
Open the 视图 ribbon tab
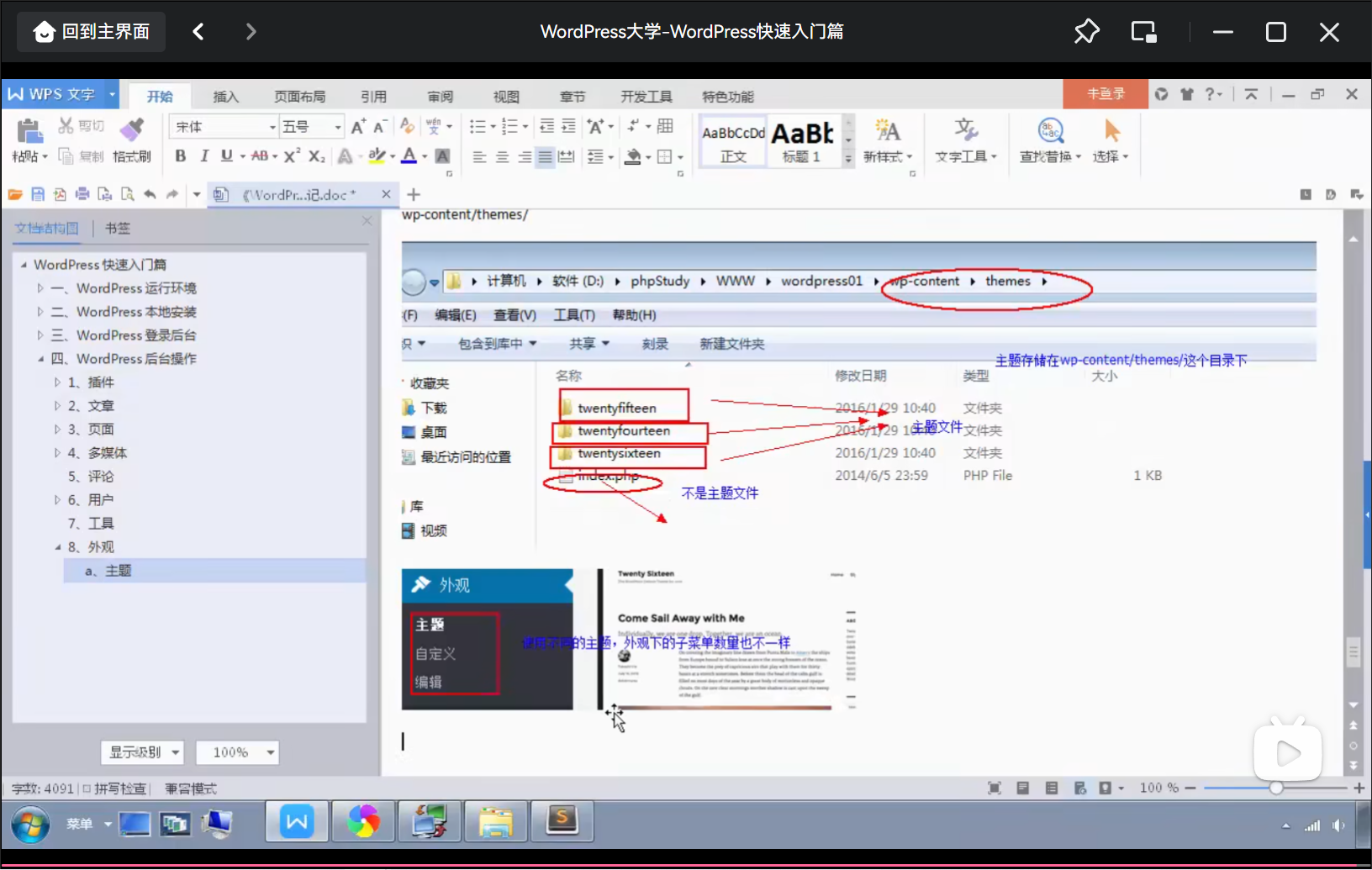pyautogui.click(x=506, y=97)
